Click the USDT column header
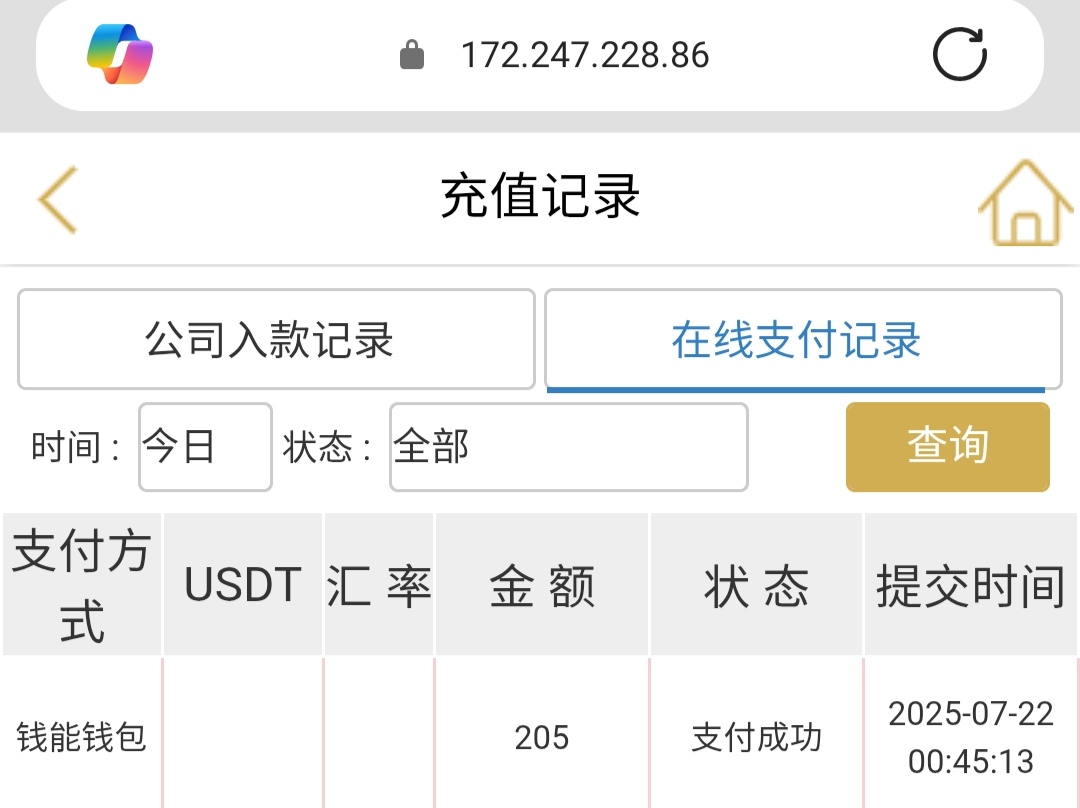 (x=243, y=585)
